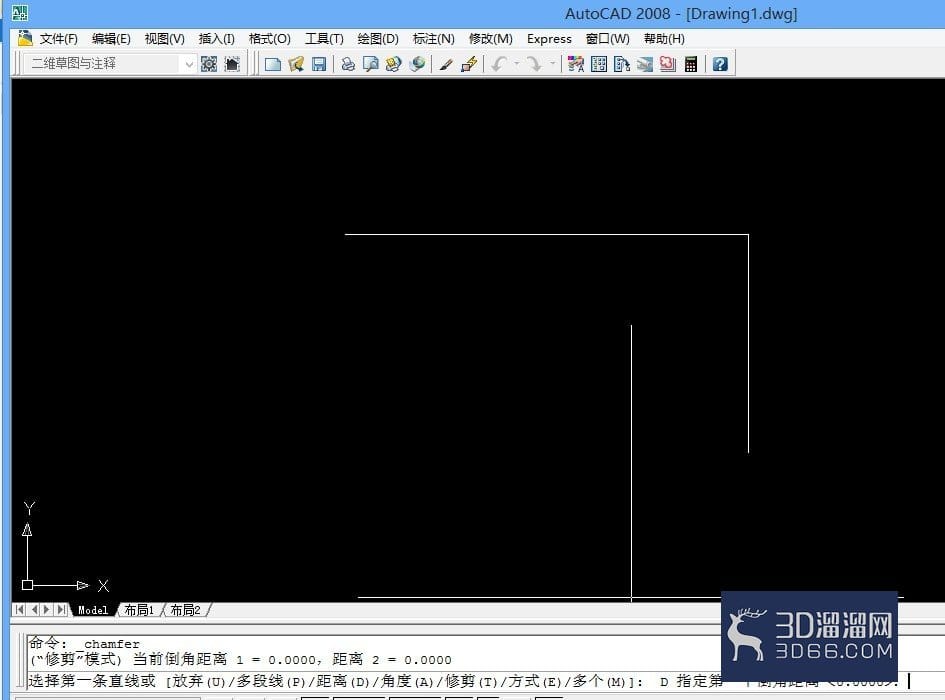Click the Markup Set Manager icon
Viewport: 945px width, 700px height.
[x=668, y=64]
